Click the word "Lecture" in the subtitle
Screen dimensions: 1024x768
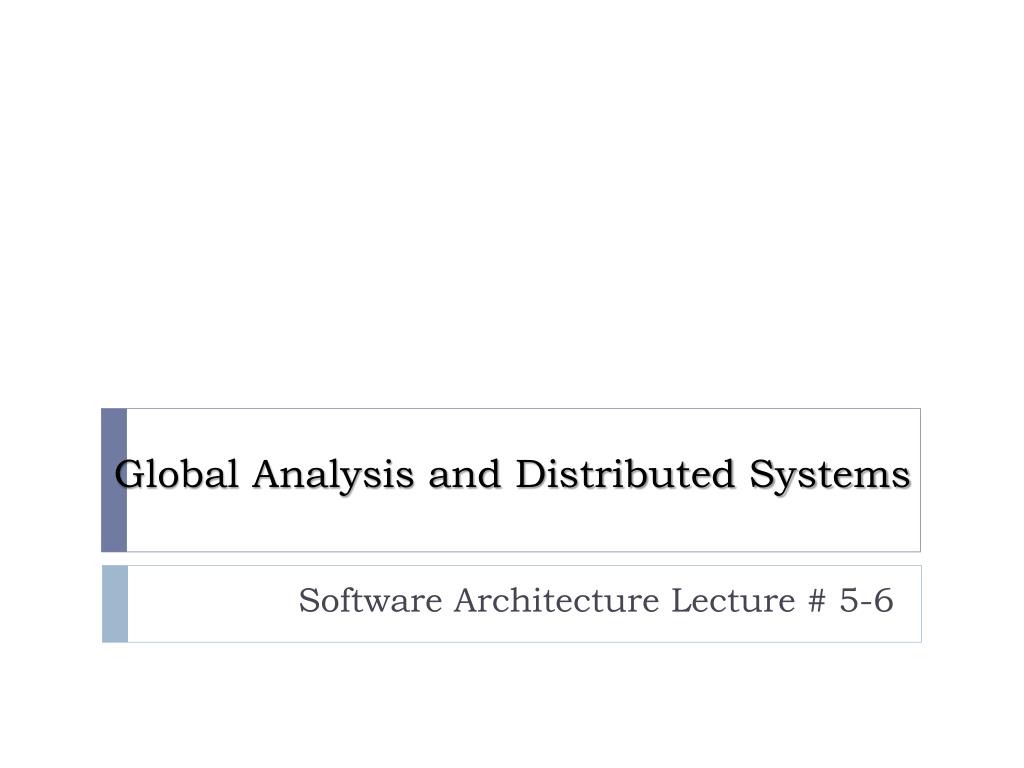(733, 600)
